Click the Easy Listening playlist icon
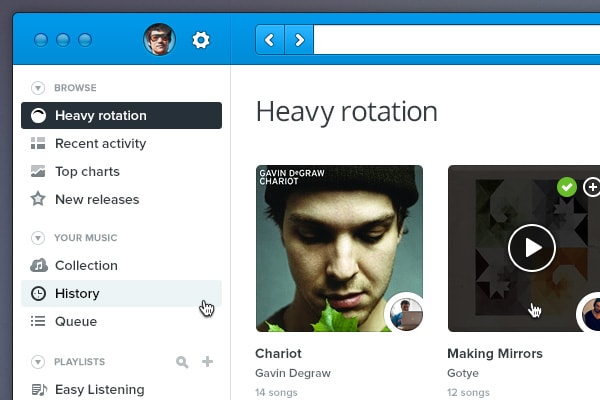 click(x=39, y=390)
